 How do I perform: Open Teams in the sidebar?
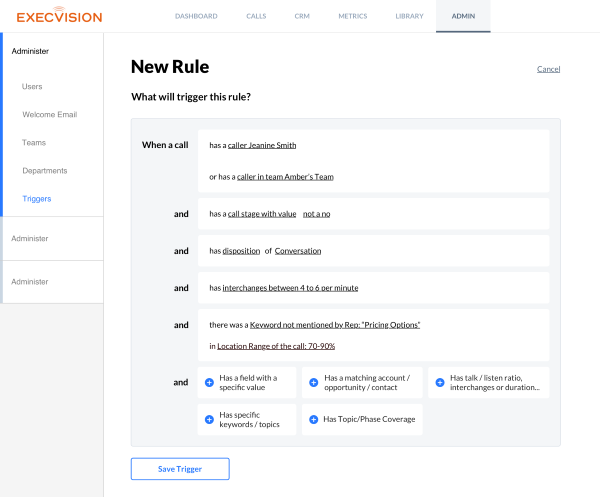[x=34, y=143]
